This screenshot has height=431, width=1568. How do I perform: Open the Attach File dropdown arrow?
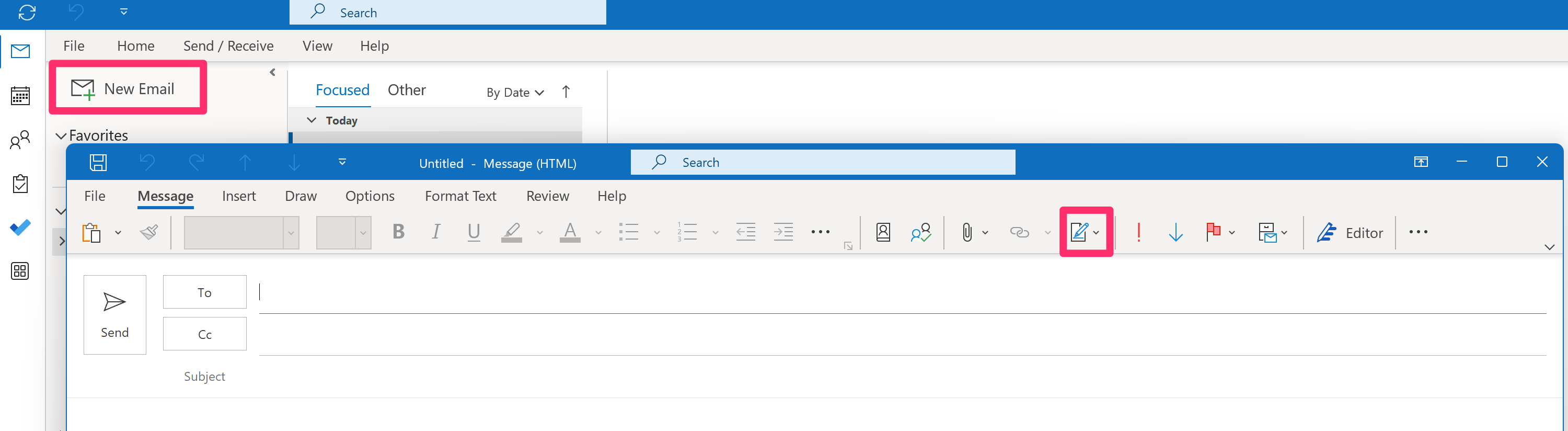(x=985, y=233)
